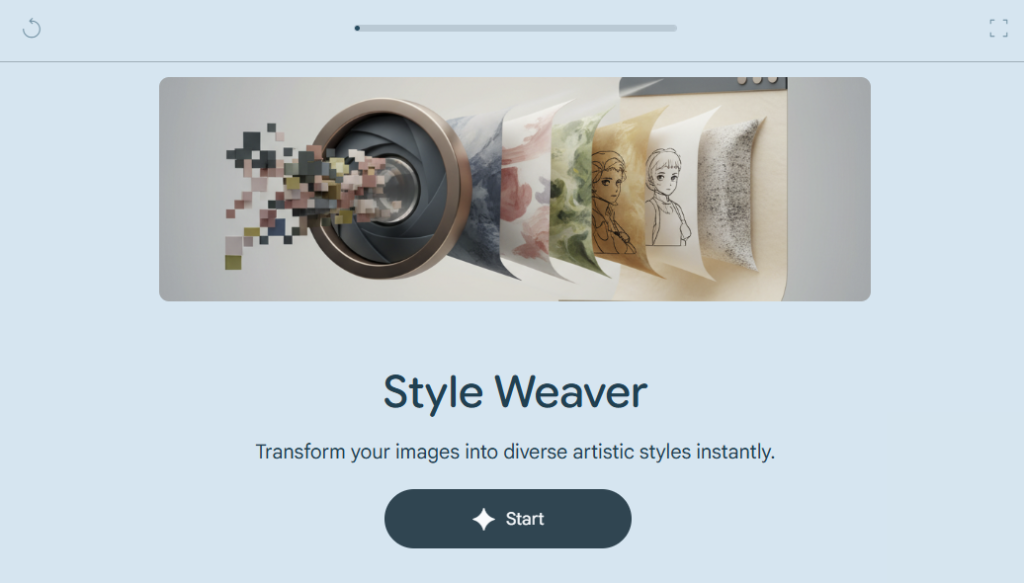Enter fullscreen using the corner brackets icon
The image size is (1024, 583).
998,28
